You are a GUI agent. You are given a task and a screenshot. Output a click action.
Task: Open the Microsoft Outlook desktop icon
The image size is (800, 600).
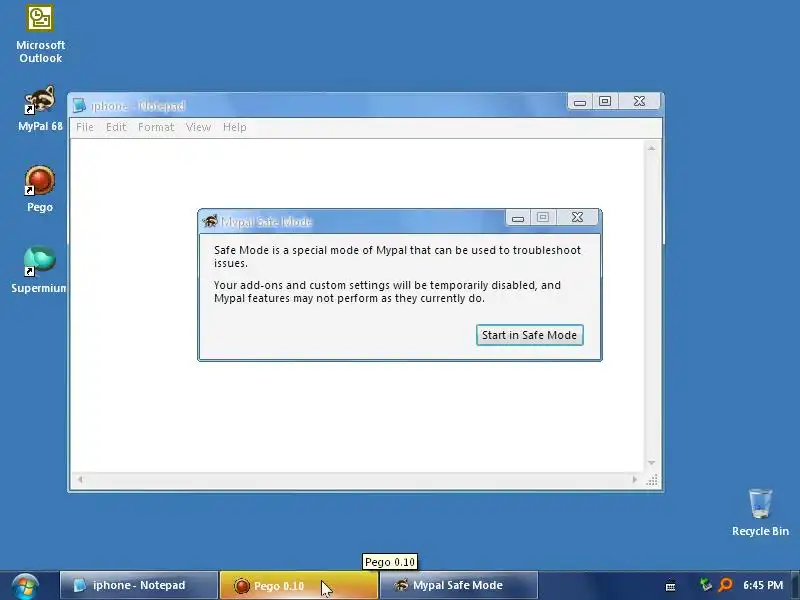[x=40, y=34]
